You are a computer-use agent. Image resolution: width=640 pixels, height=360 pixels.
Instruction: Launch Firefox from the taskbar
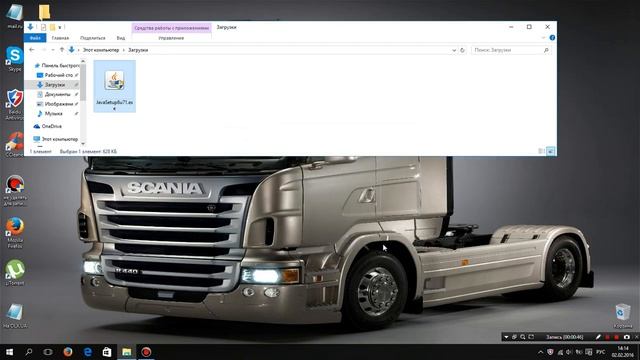(x=68, y=352)
